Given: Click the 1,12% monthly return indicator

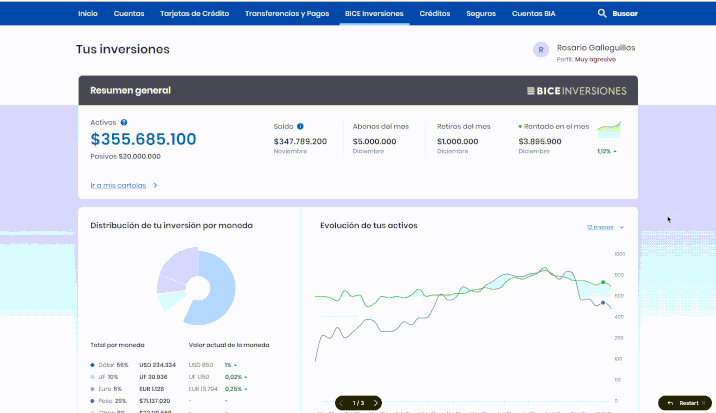Looking at the screenshot, I should point(607,151).
